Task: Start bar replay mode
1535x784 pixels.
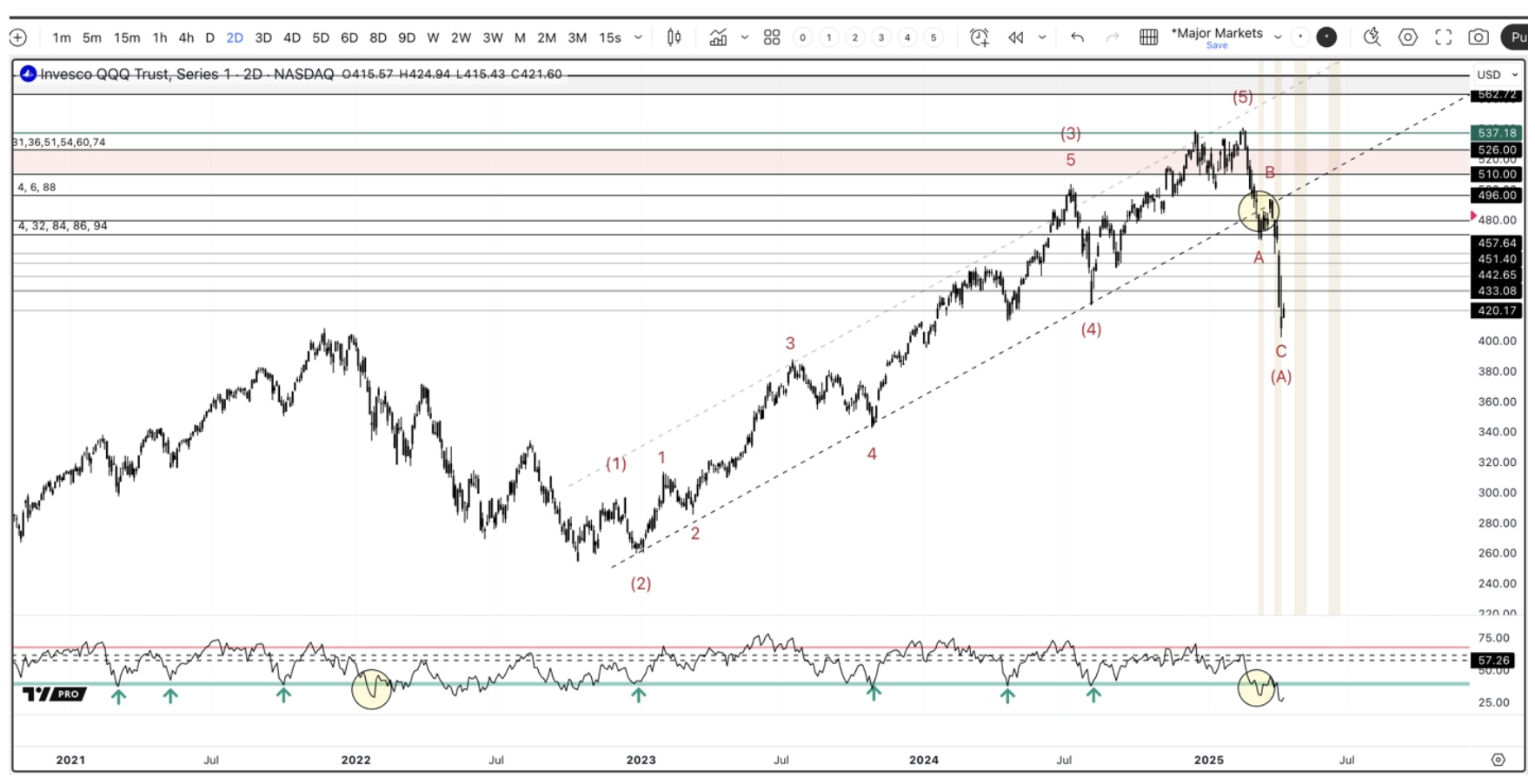Action: point(1013,37)
